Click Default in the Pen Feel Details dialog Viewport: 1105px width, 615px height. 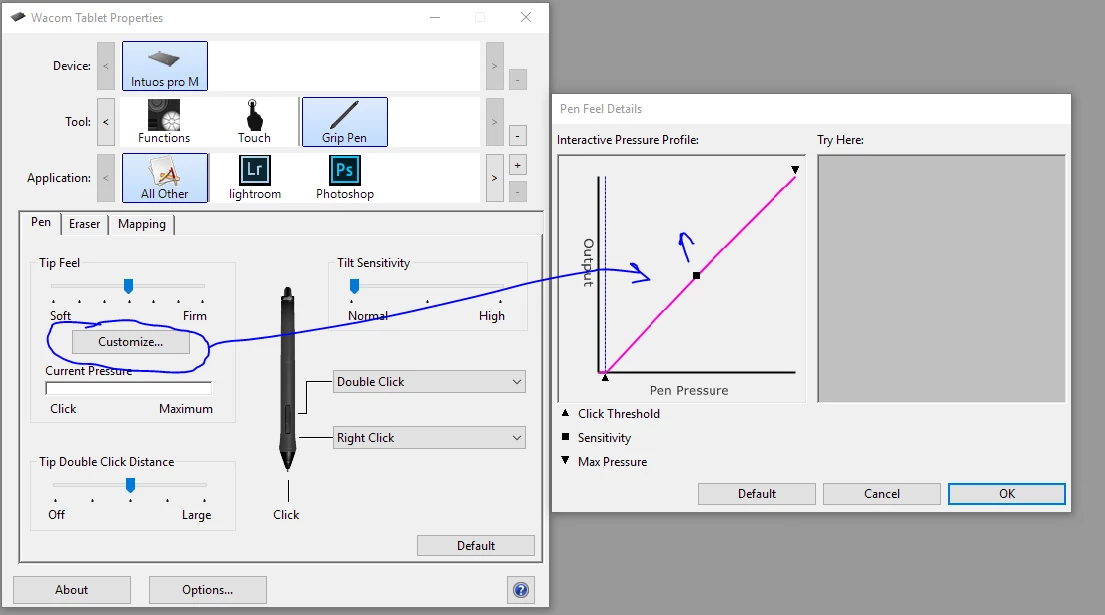click(757, 494)
